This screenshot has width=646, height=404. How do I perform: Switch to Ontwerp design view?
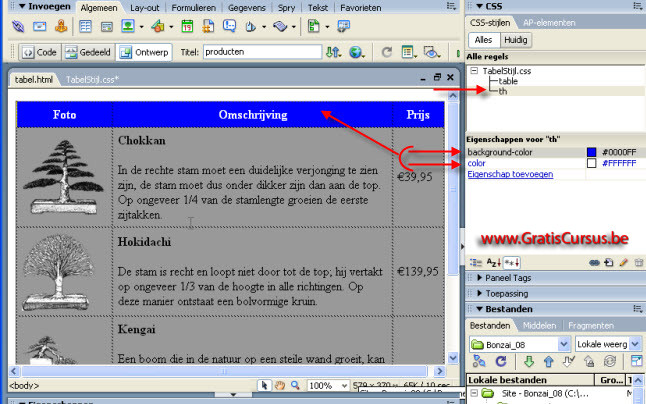144,52
